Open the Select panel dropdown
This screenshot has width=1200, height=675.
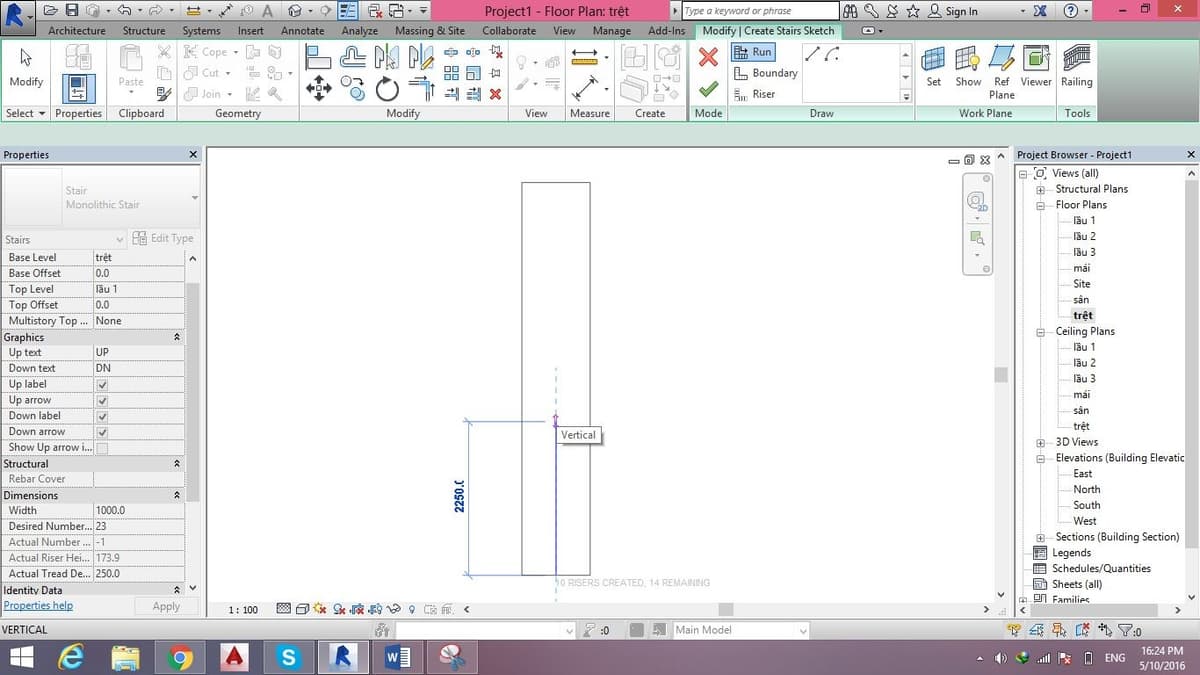tap(26, 113)
